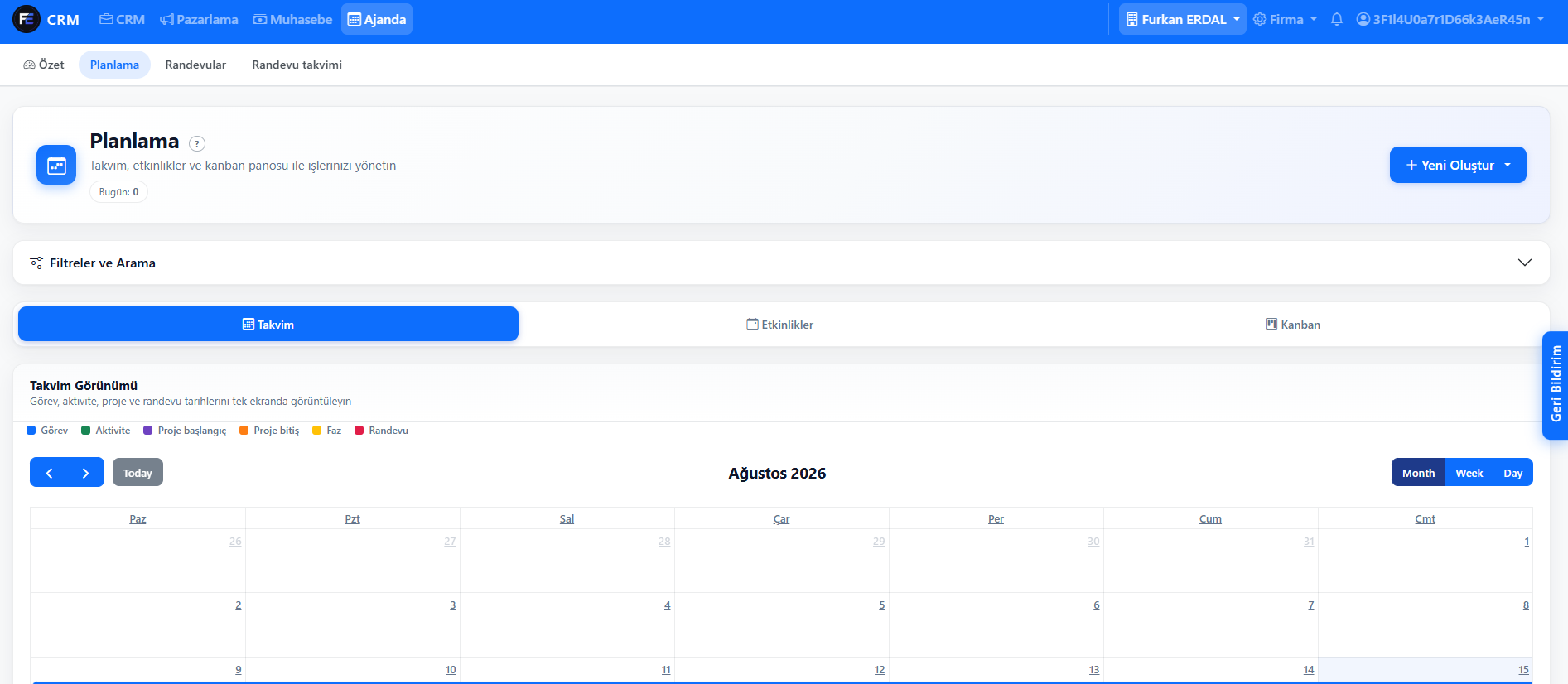Select day 13 in the calendar

coord(1094,670)
